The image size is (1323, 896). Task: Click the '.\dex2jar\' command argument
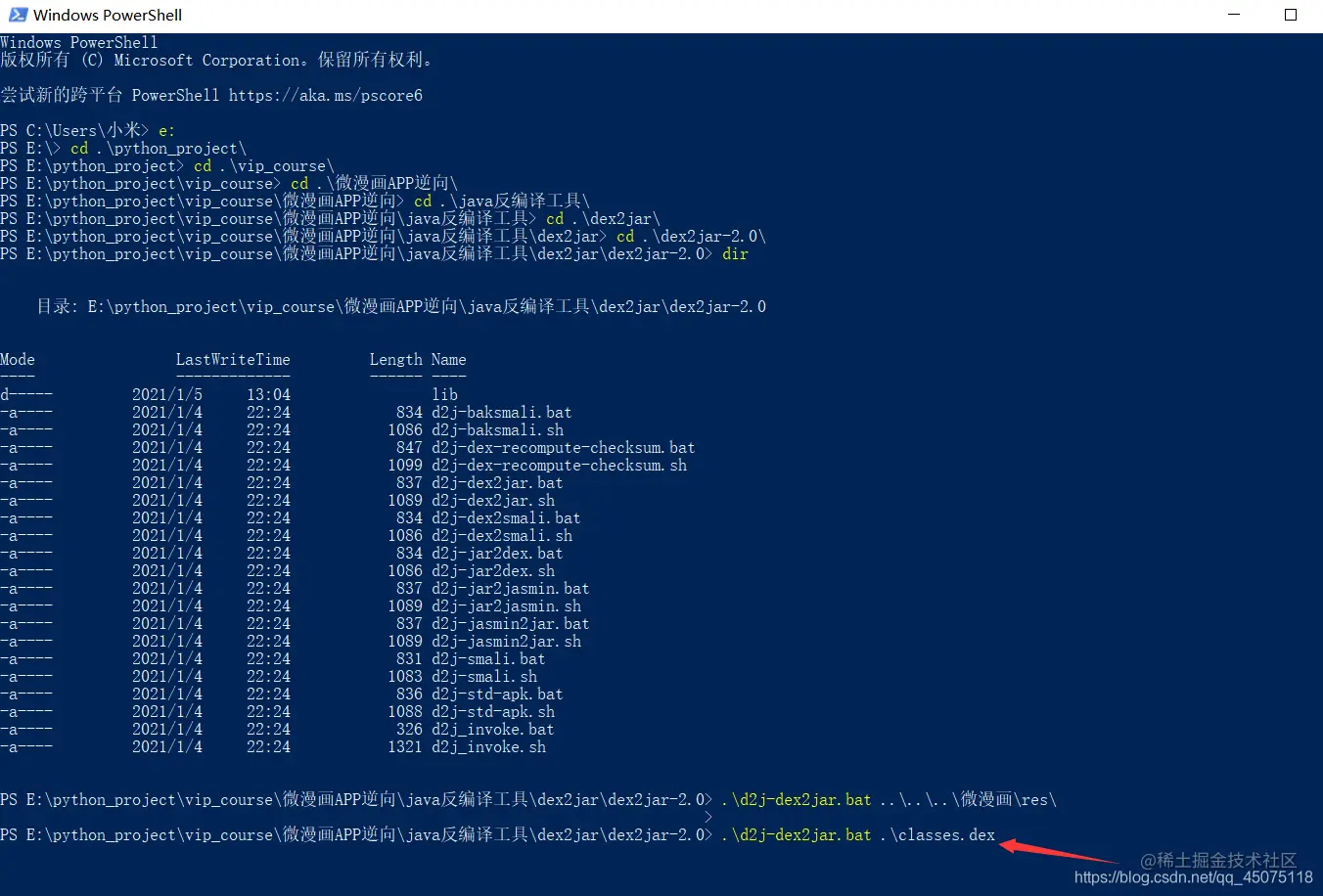616,219
